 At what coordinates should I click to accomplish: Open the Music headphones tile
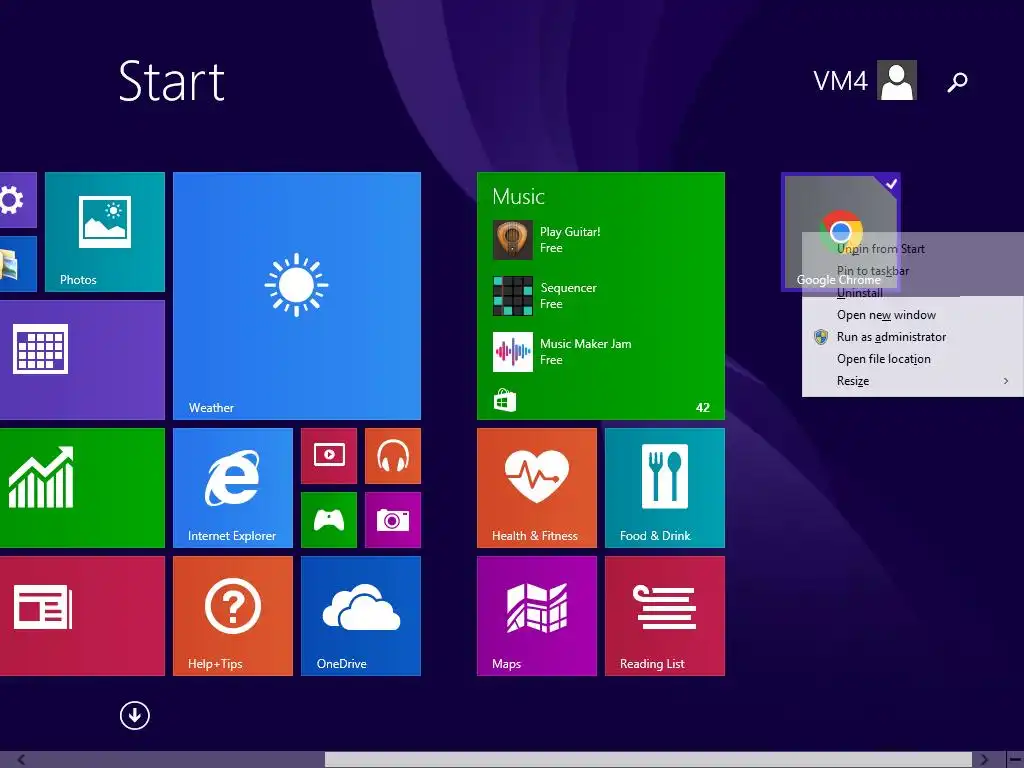coord(392,456)
